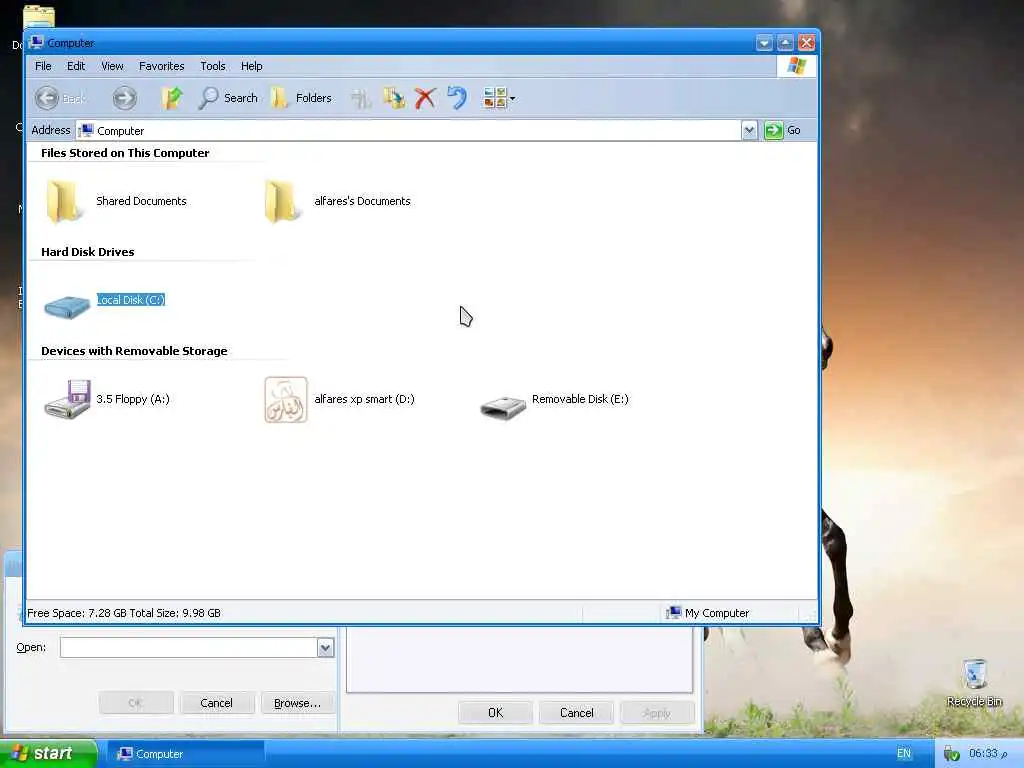Open the Edit menu
The width and height of the screenshot is (1024, 768).
click(x=76, y=66)
